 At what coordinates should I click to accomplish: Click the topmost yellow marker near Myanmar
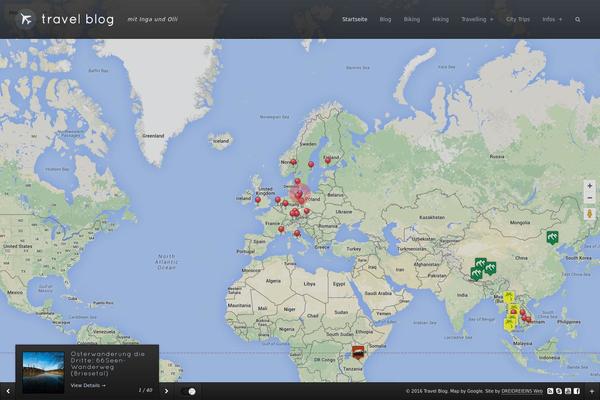pos(509,297)
